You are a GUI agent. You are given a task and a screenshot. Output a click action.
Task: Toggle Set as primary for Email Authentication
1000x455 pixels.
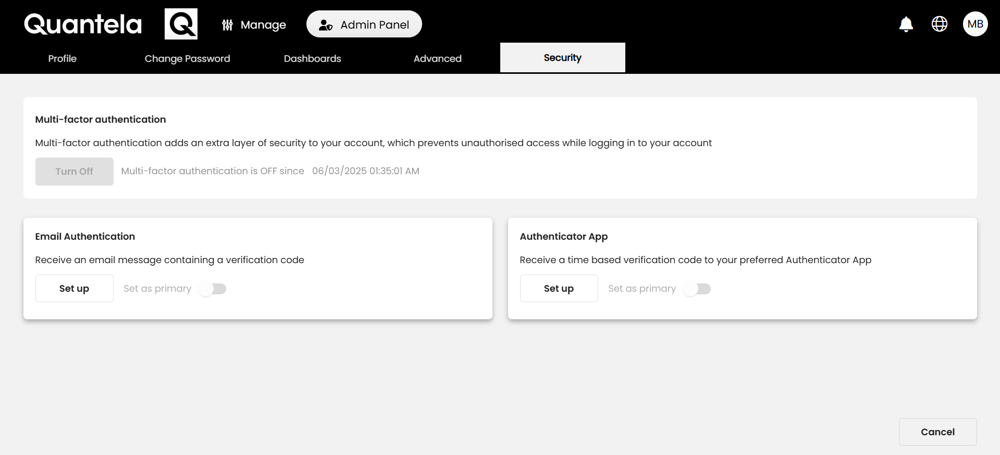coord(212,289)
